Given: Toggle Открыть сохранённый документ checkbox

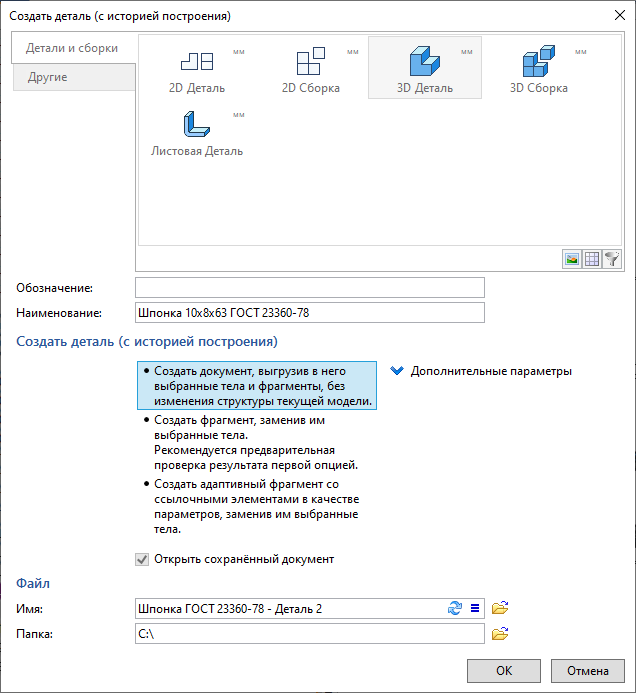Looking at the screenshot, I should [142, 559].
